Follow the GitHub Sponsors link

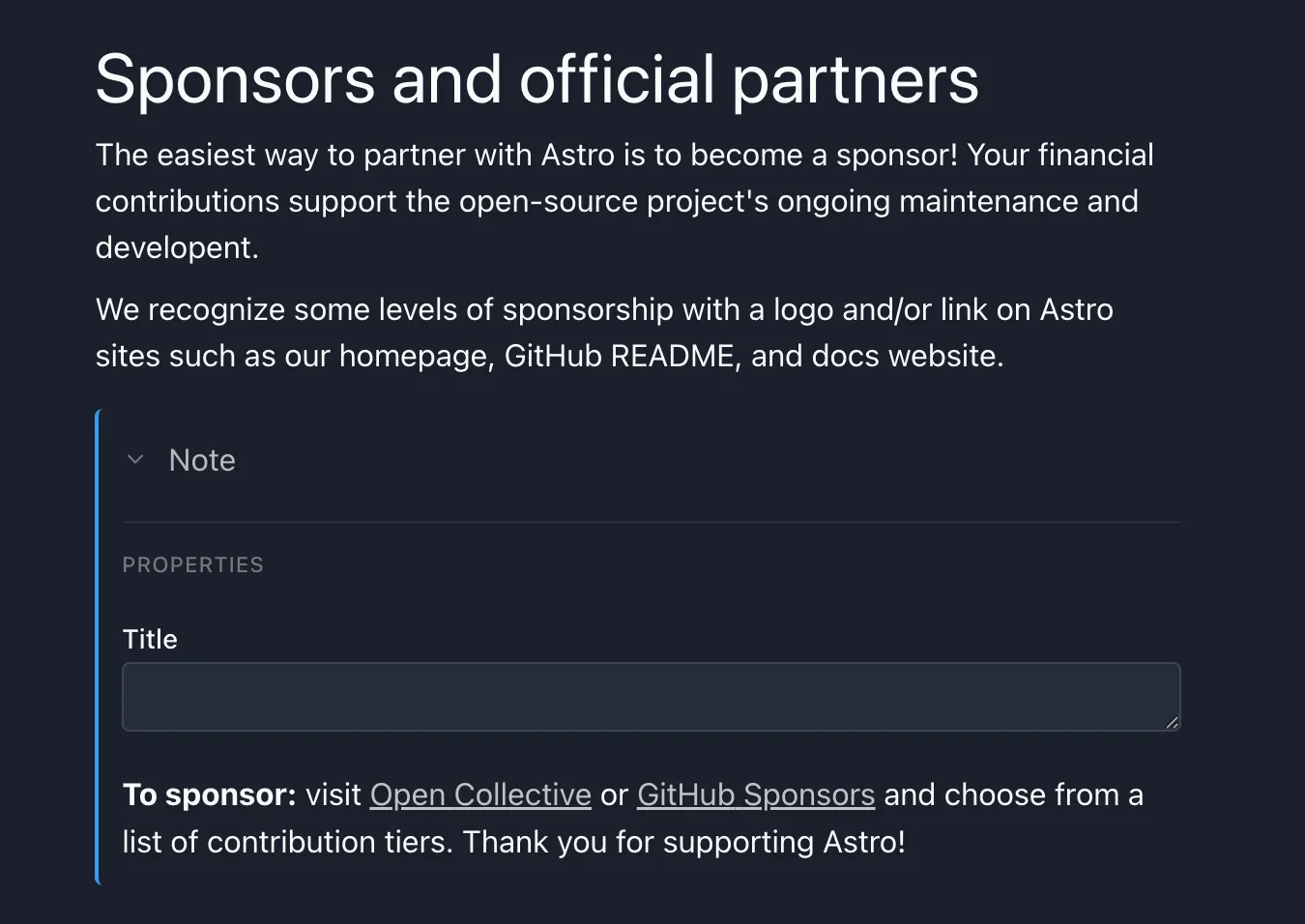tap(756, 794)
